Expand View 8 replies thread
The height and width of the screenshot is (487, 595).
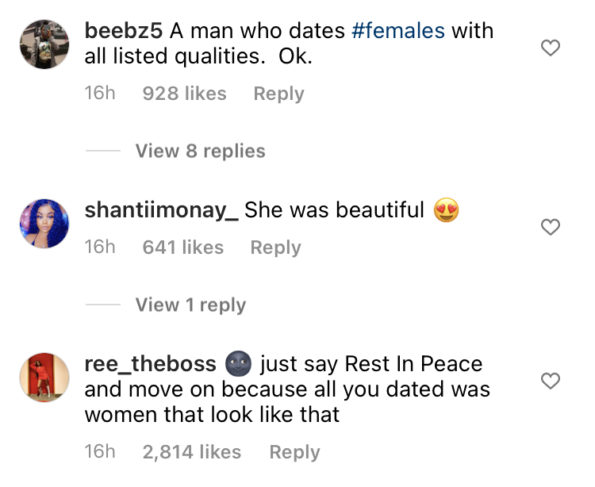point(200,151)
